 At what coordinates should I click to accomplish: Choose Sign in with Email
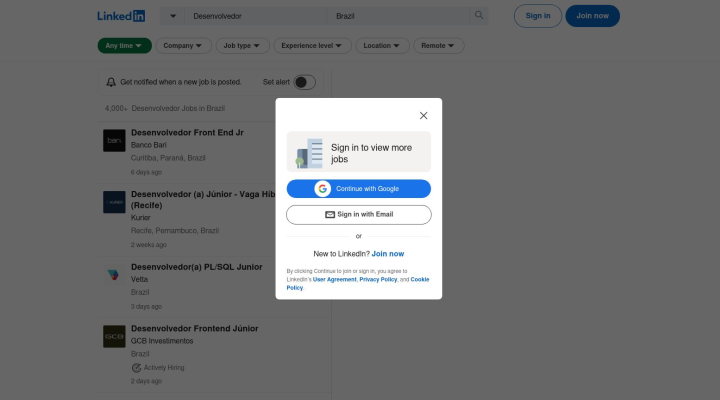[x=359, y=214]
